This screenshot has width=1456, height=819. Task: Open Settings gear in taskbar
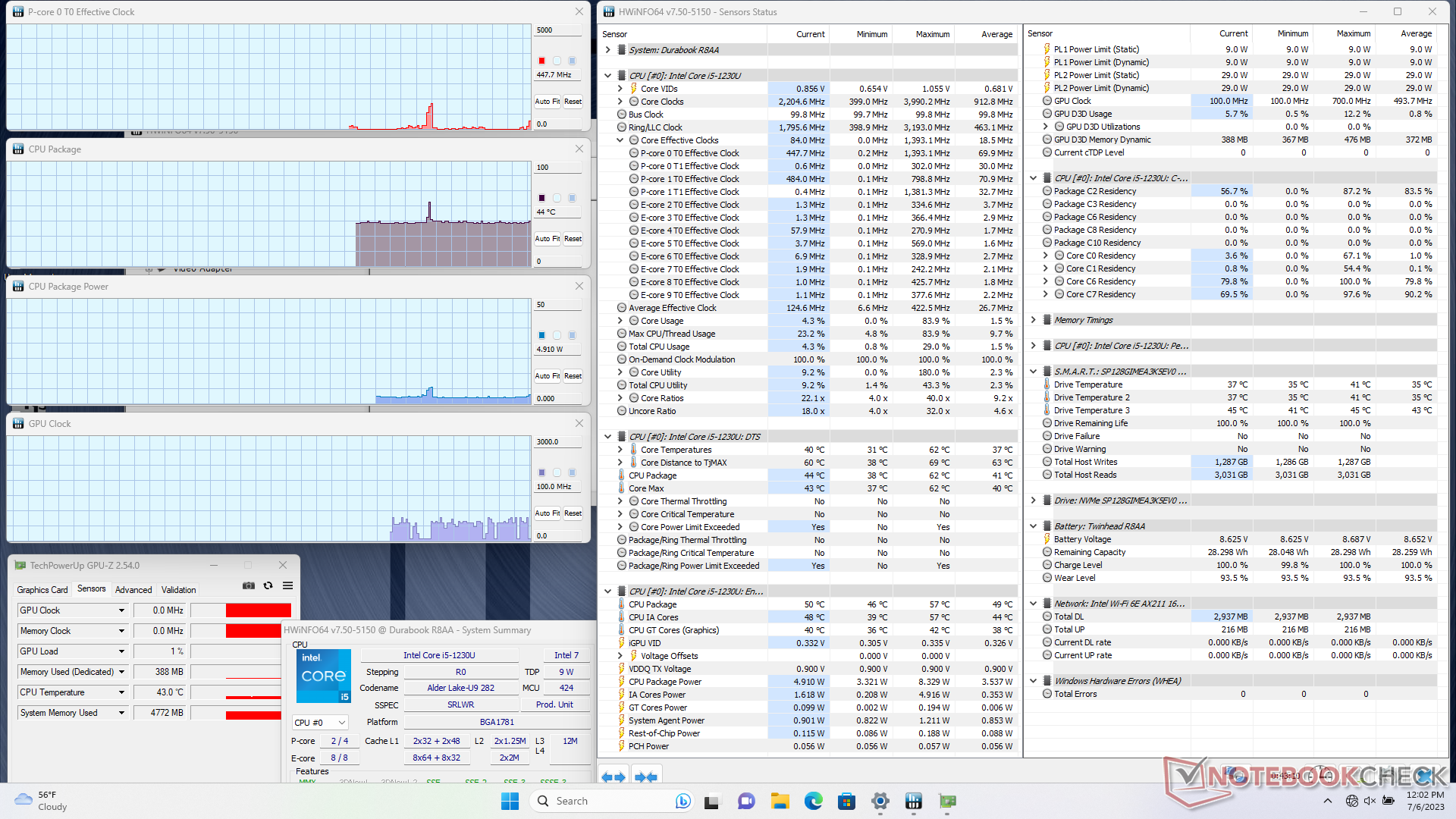880,801
